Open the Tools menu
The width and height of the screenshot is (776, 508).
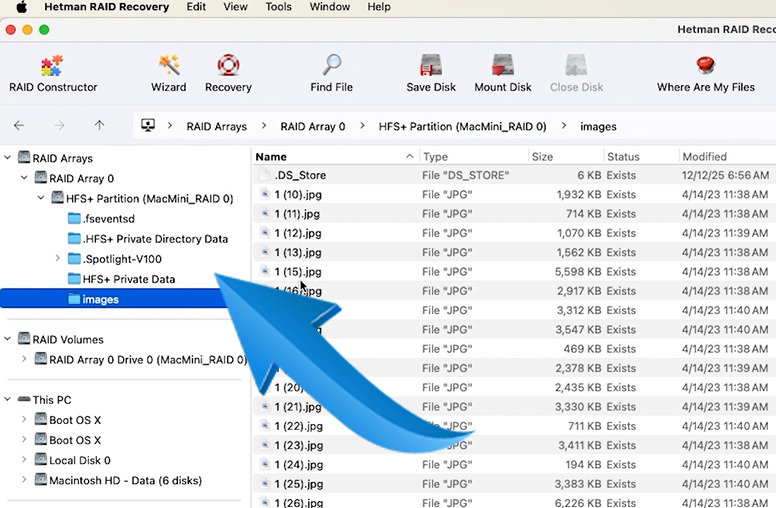coord(278,7)
